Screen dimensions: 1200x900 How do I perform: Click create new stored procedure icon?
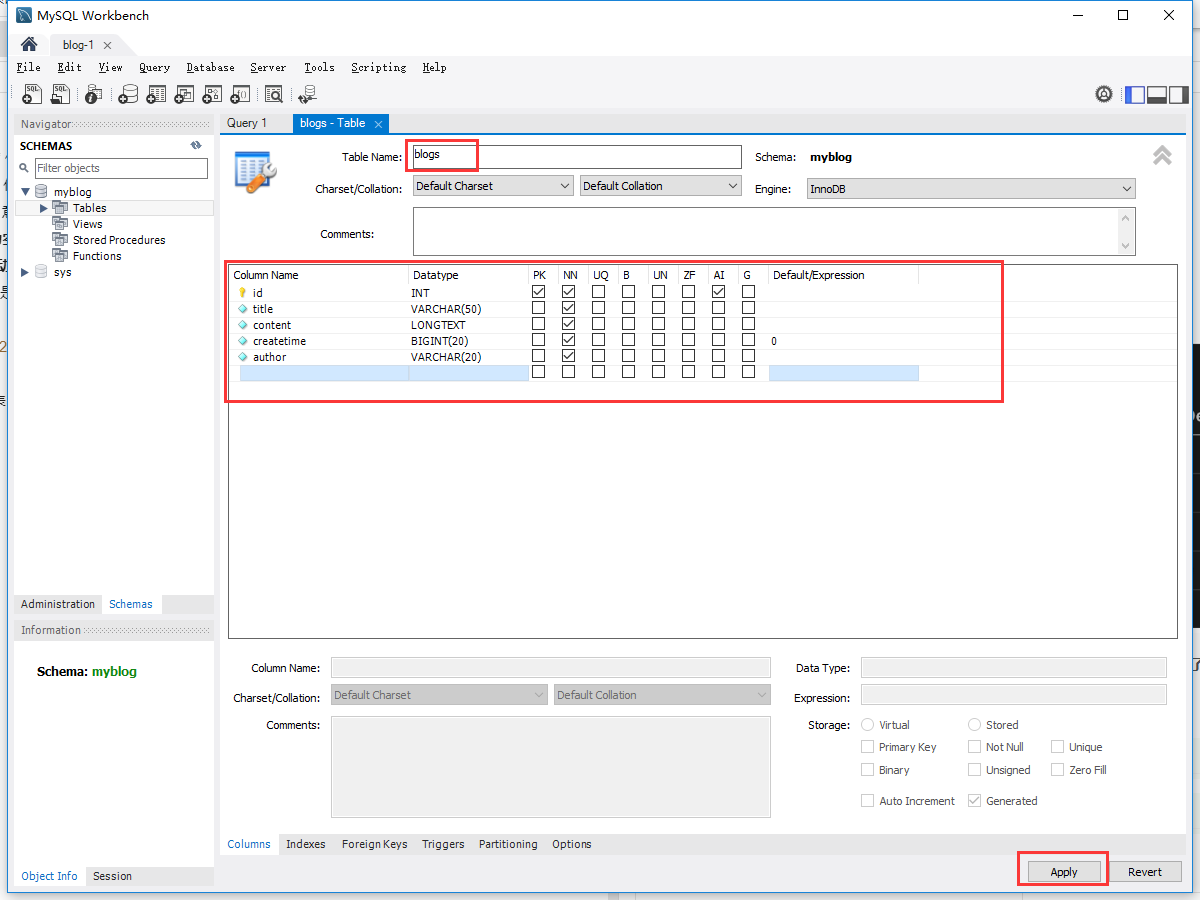(x=212, y=94)
